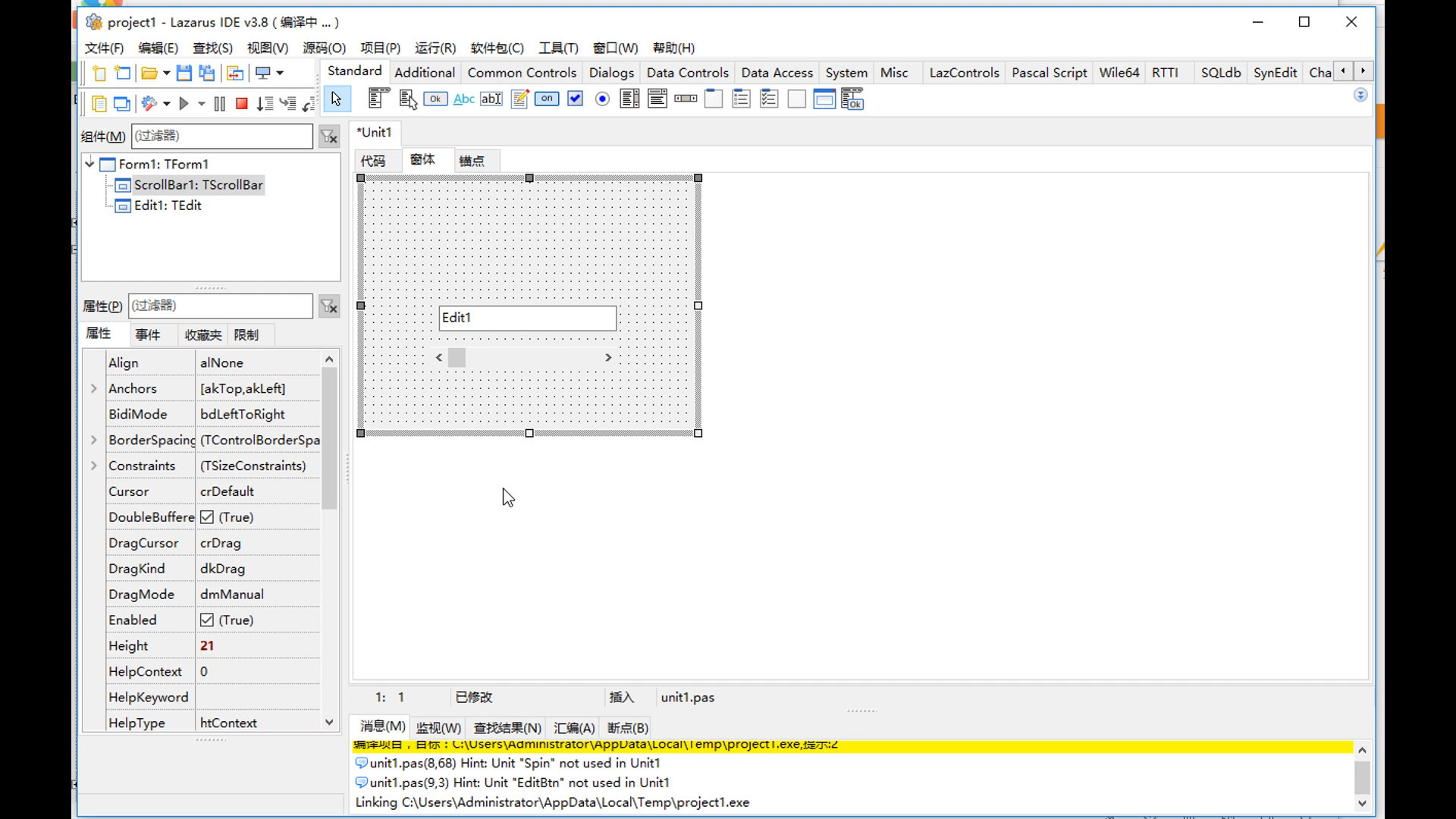The image size is (1456, 819).
Task: Select the TMemo component icon
Action: pyautogui.click(x=519, y=99)
